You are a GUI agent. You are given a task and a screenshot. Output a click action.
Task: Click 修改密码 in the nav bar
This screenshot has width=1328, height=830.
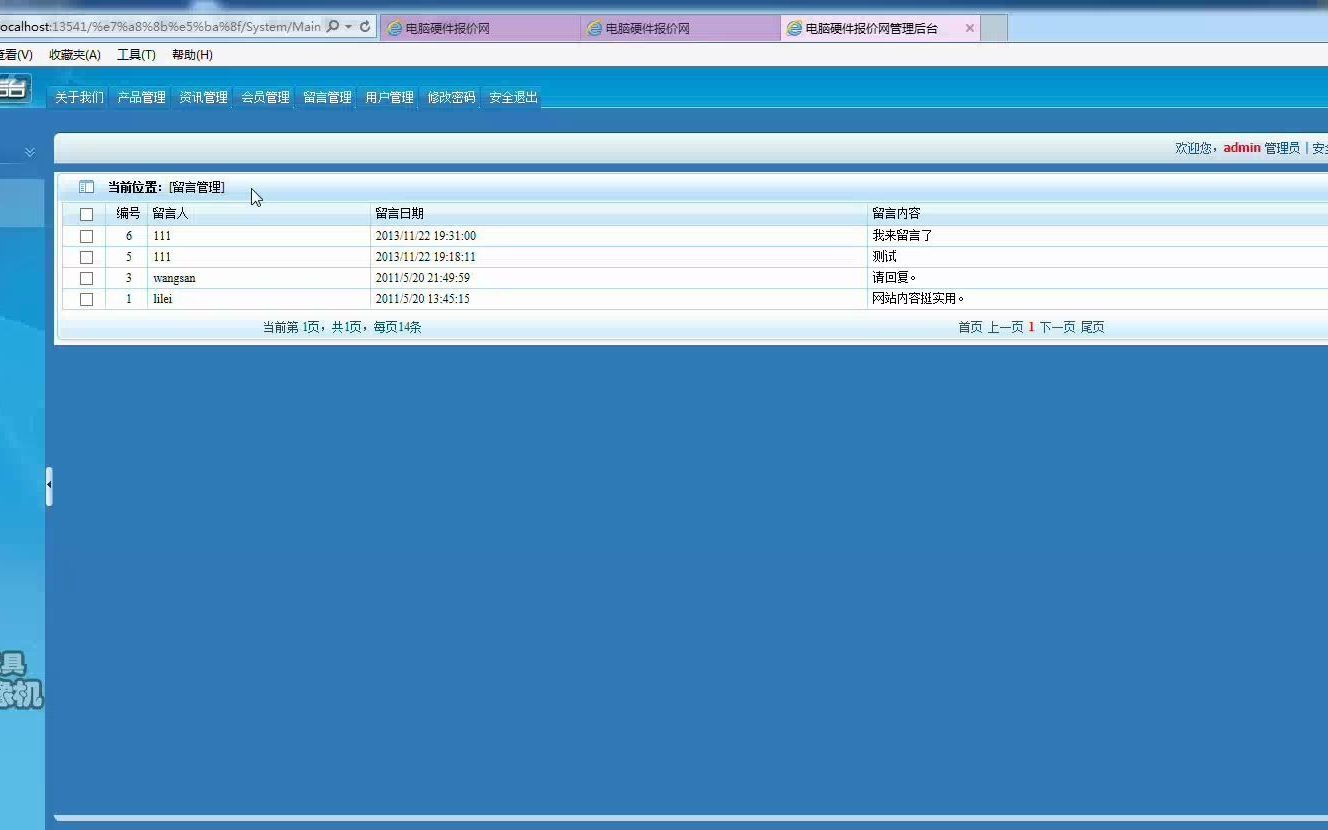click(x=451, y=97)
